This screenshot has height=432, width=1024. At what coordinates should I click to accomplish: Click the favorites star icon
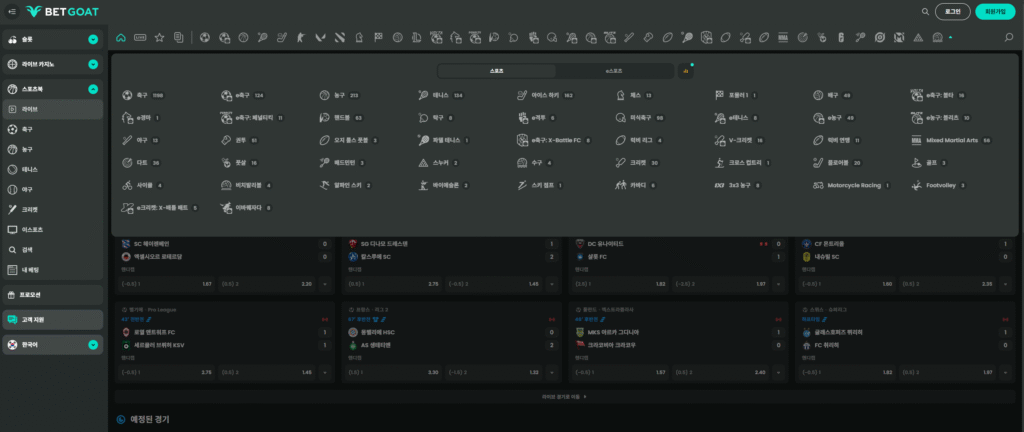click(x=159, y=38)
